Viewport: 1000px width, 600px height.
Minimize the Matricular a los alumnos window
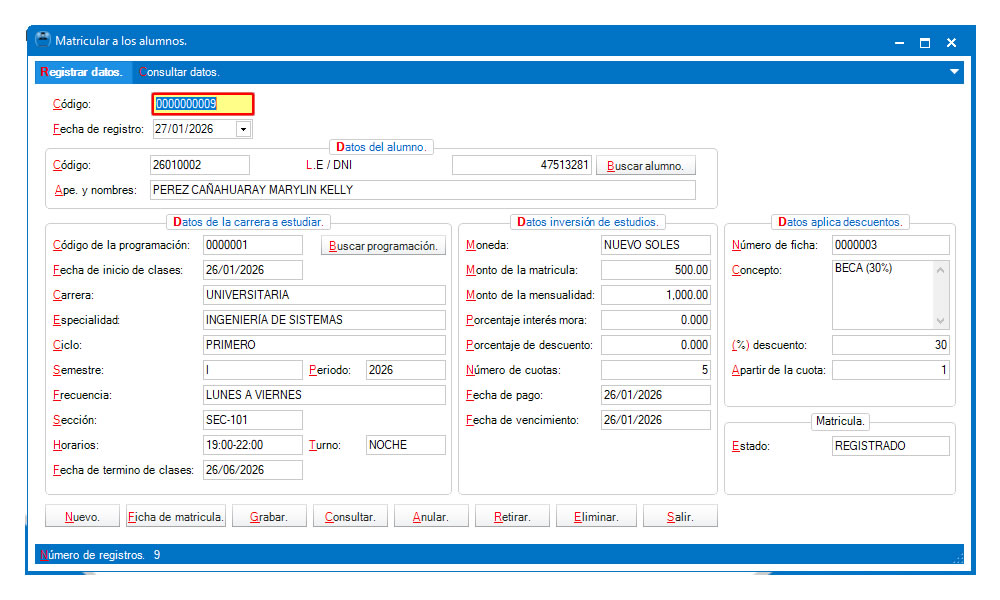[899, 43]
